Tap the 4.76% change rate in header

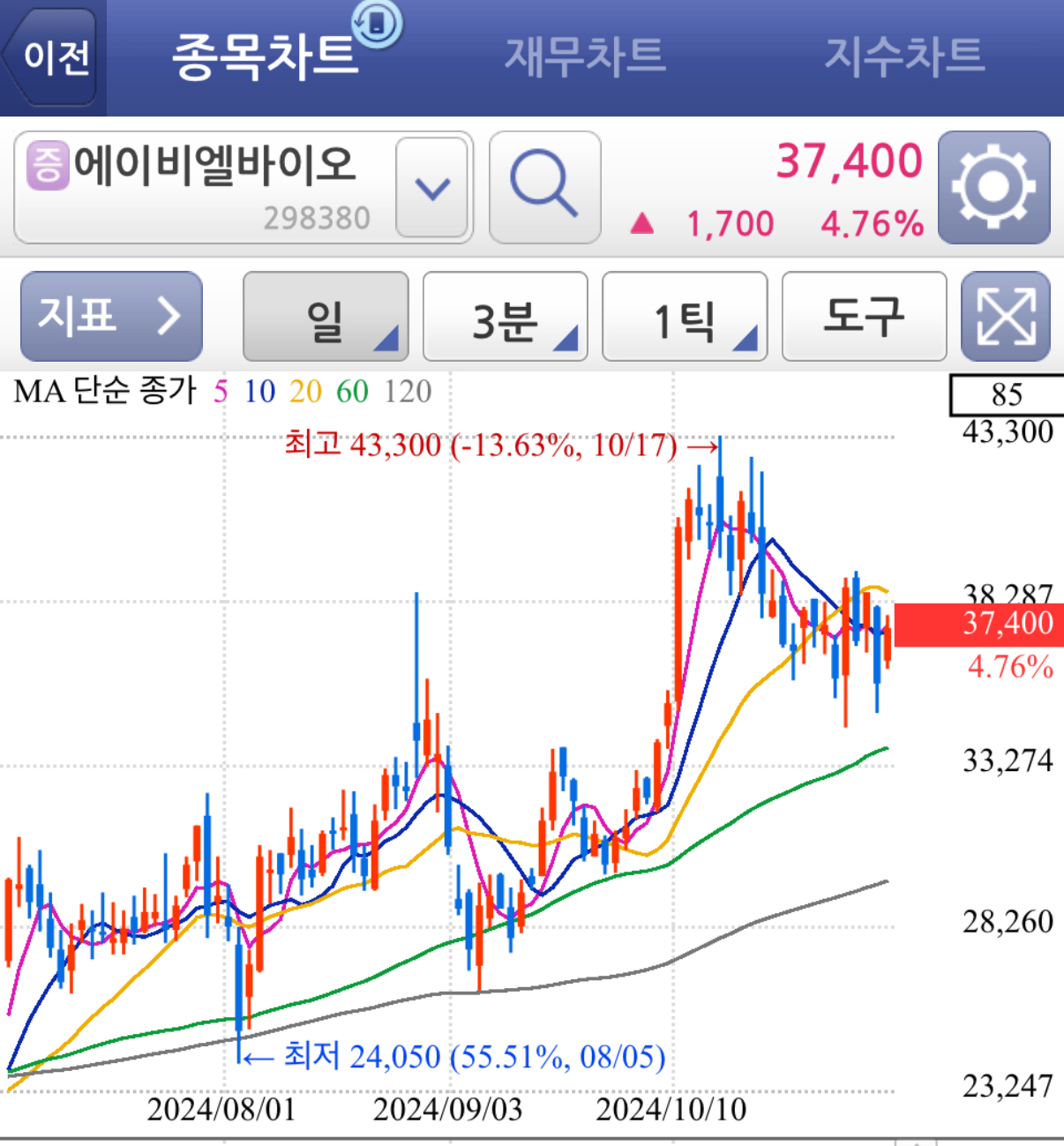[873, 224]
